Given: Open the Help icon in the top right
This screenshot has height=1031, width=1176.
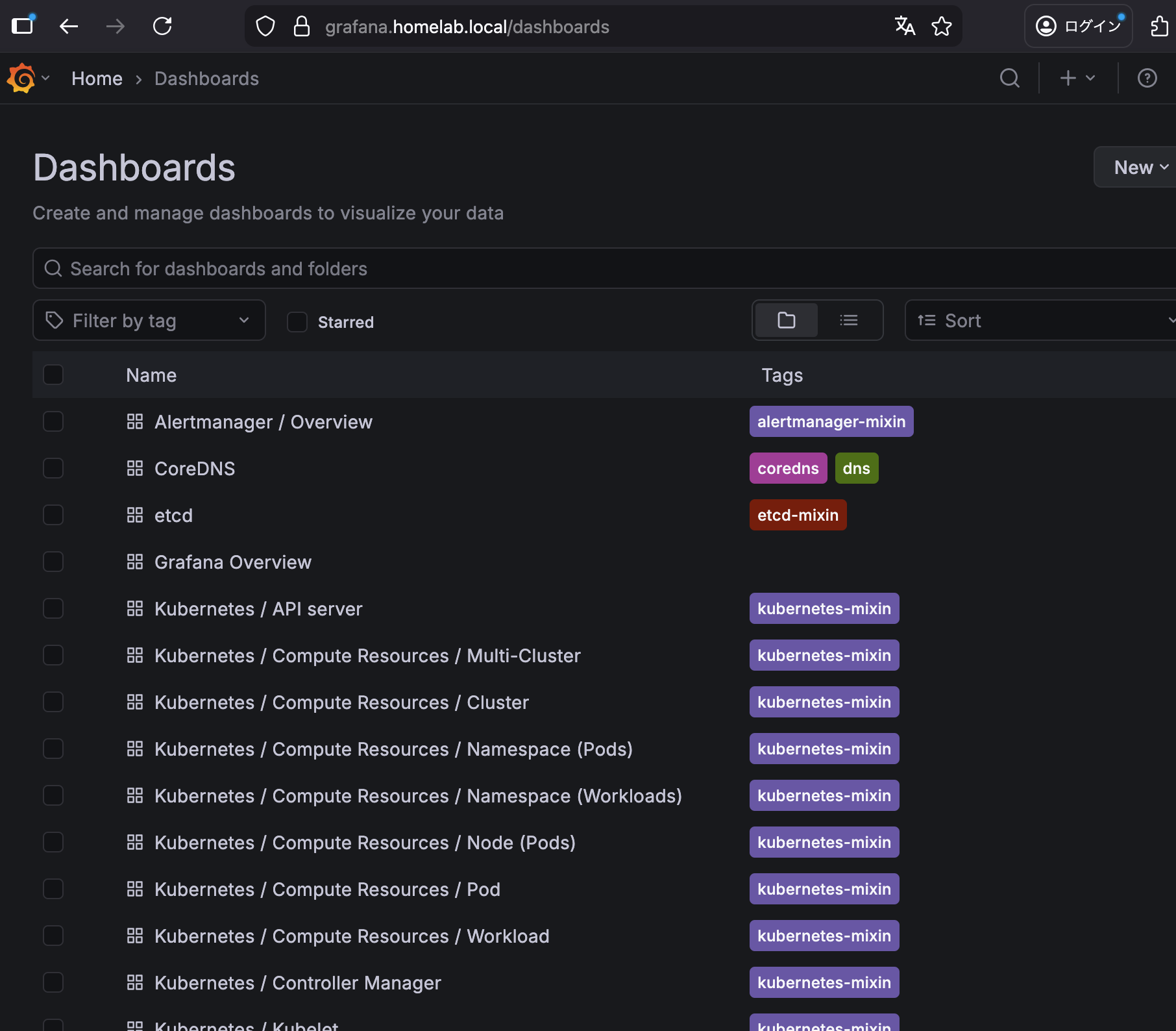Looking at the screenshot, I should [x=1147, y=78].
